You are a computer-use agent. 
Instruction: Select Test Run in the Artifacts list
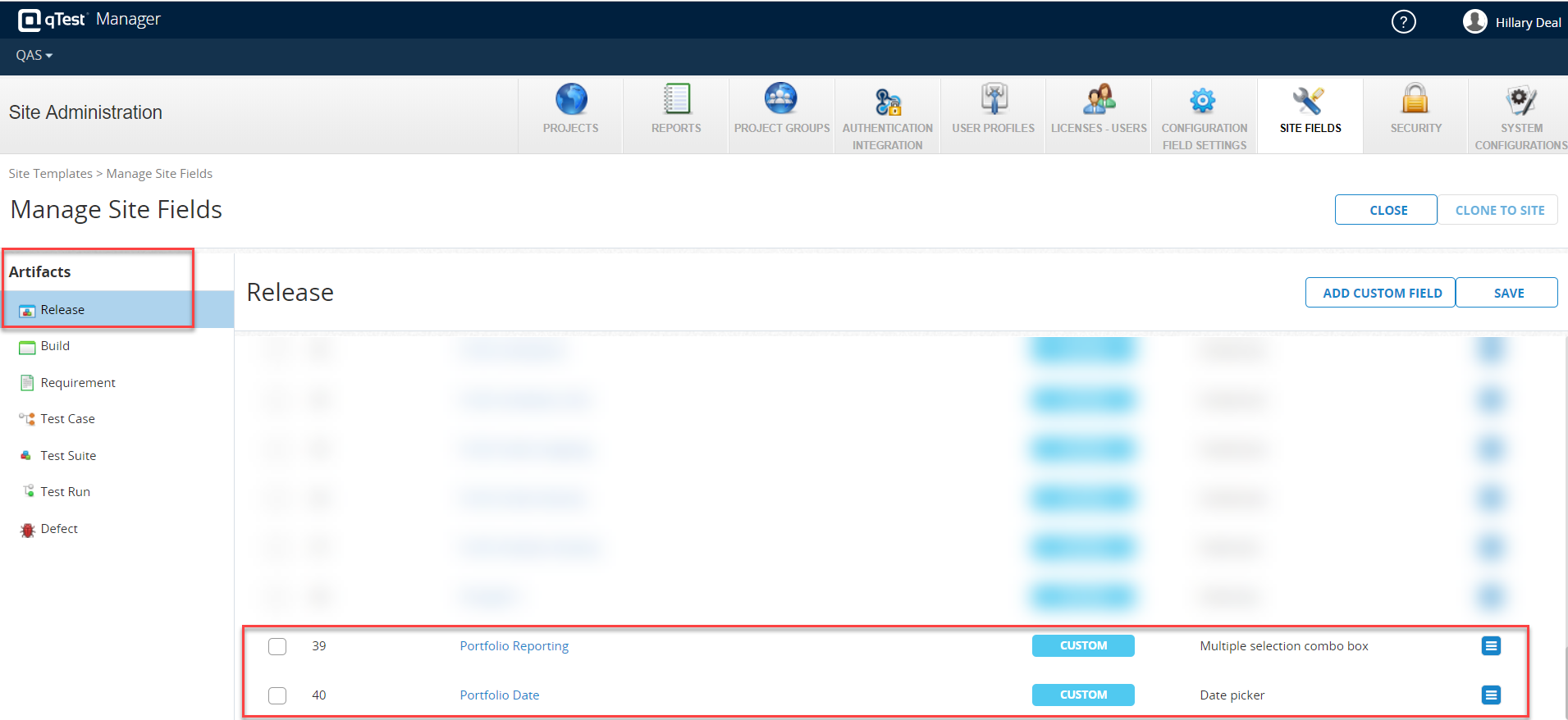(x=66, y=492)
